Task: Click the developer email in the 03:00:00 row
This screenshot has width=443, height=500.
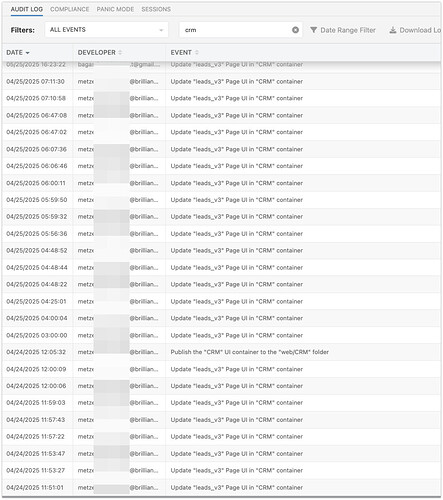Action: pos(118,335)
